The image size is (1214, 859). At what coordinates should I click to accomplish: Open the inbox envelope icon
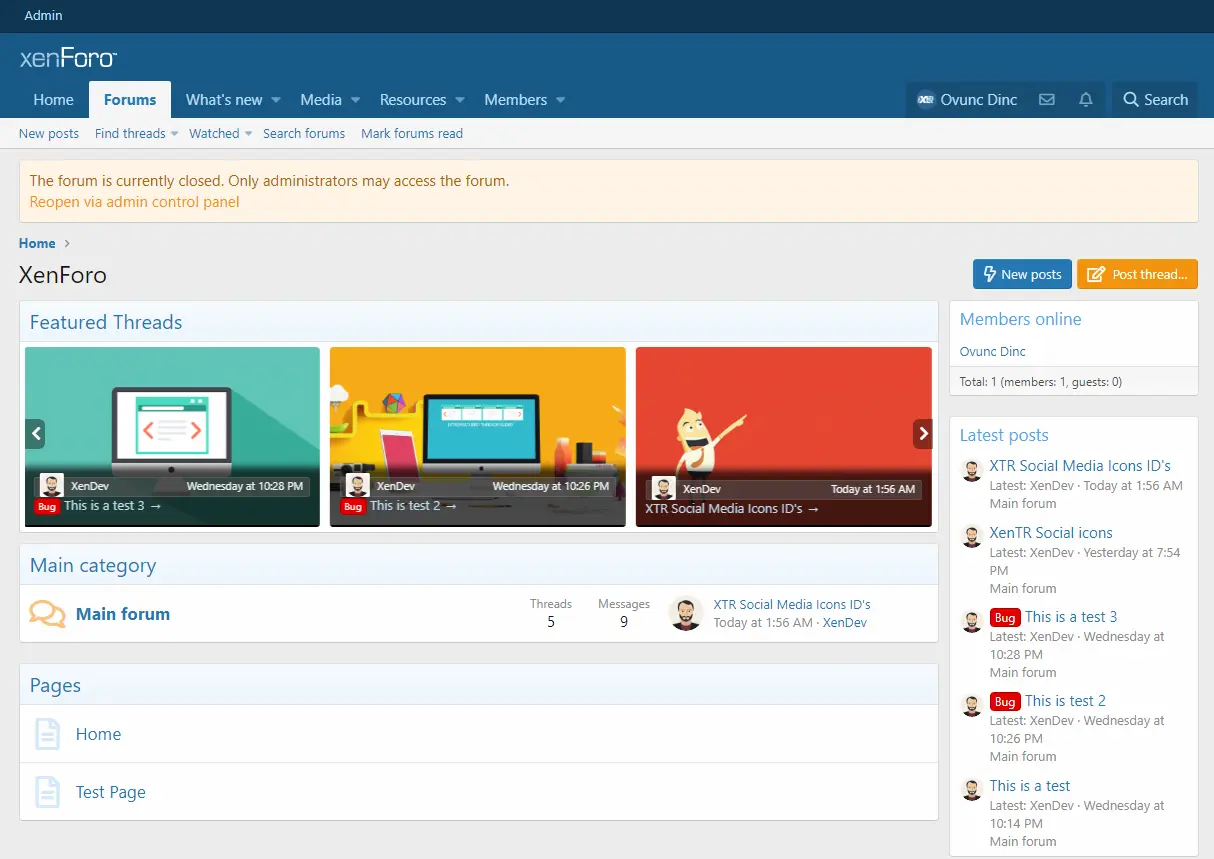1047,100
